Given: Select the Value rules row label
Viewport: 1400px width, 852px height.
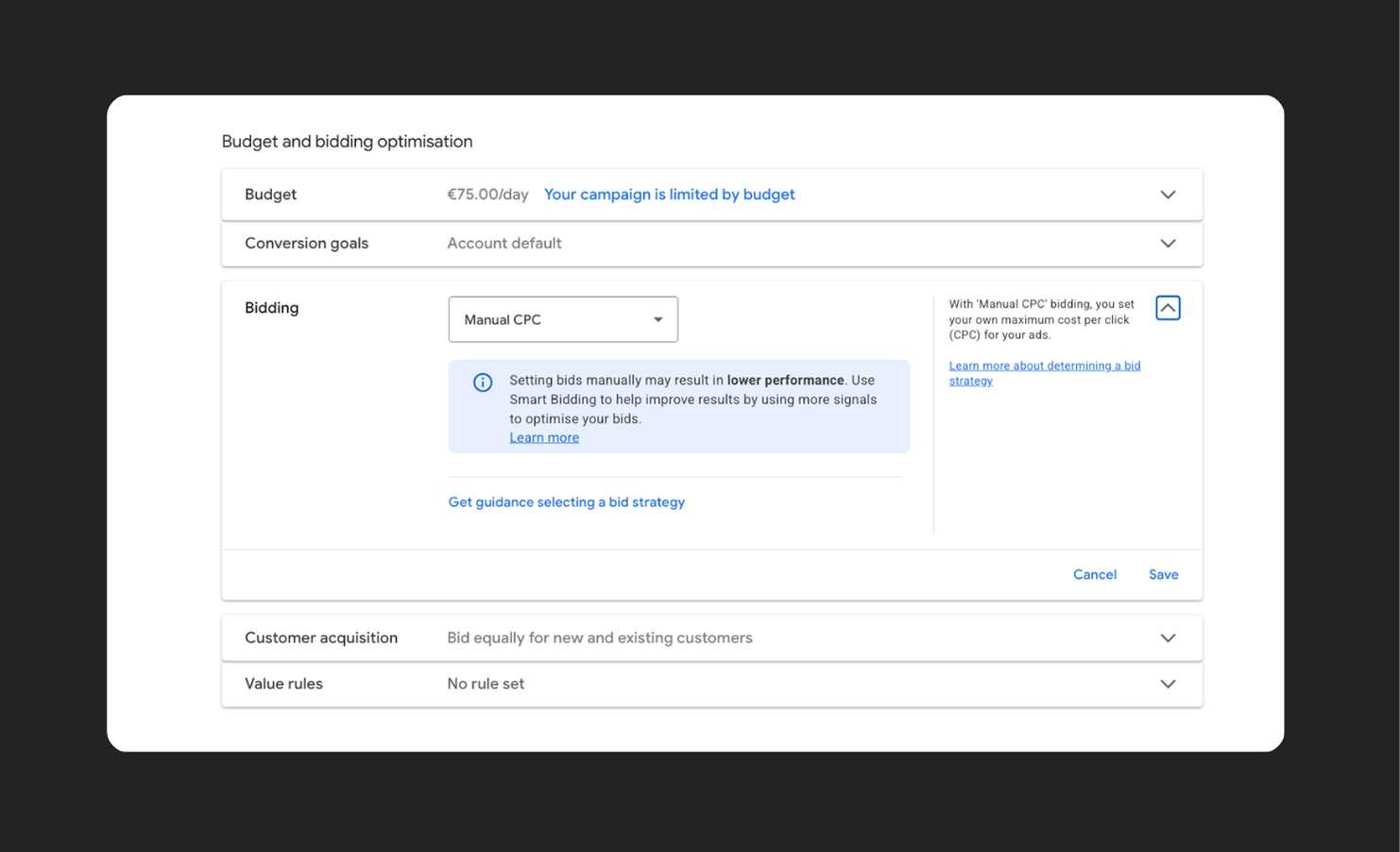Looking at the screenshot, I should [283, 684].
